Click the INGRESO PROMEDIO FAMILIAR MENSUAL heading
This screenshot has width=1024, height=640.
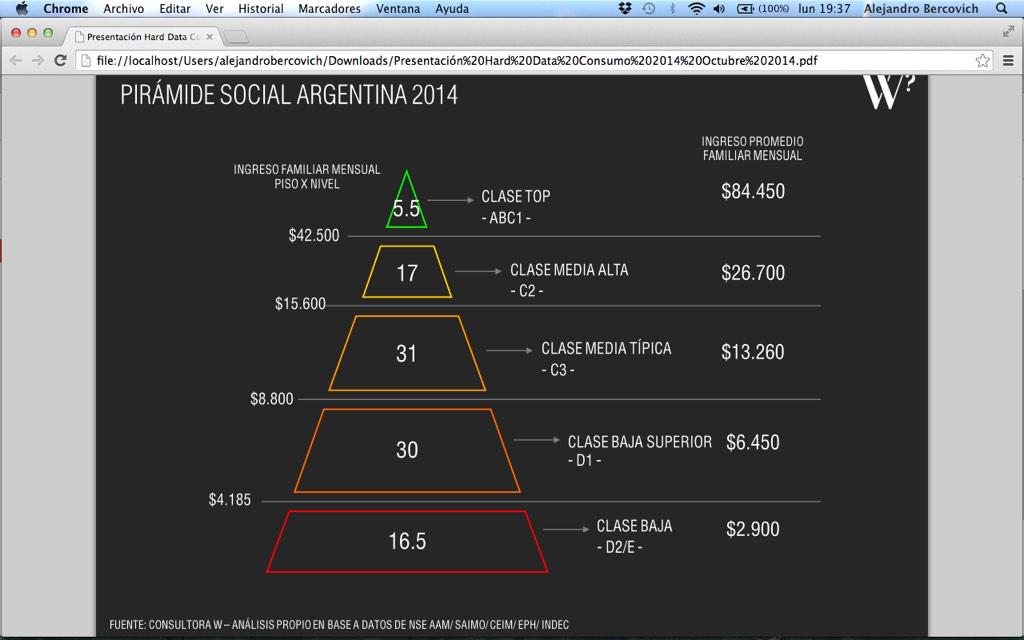(x=752, y=148)
